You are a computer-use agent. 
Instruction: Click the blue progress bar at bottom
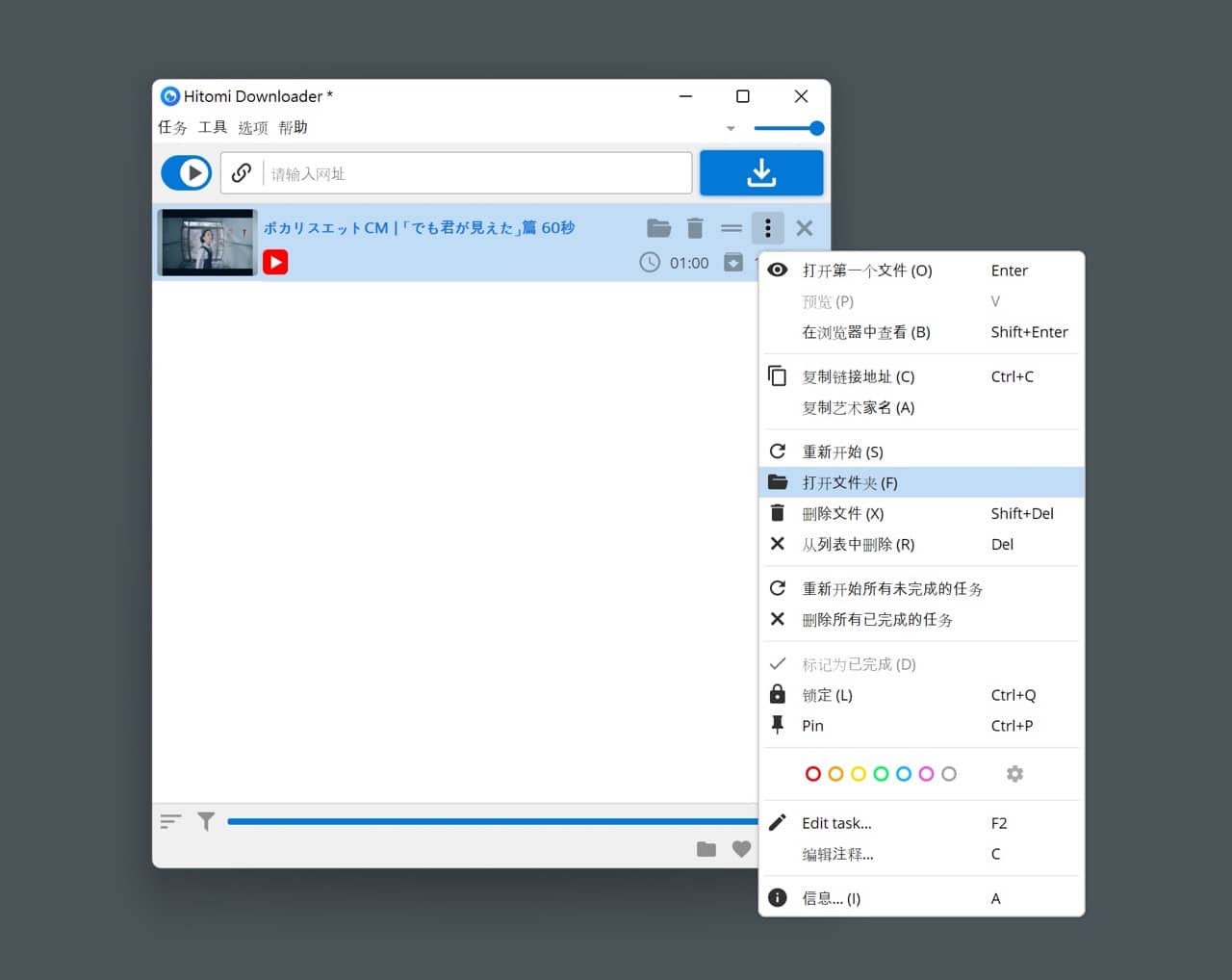point(493,821)
